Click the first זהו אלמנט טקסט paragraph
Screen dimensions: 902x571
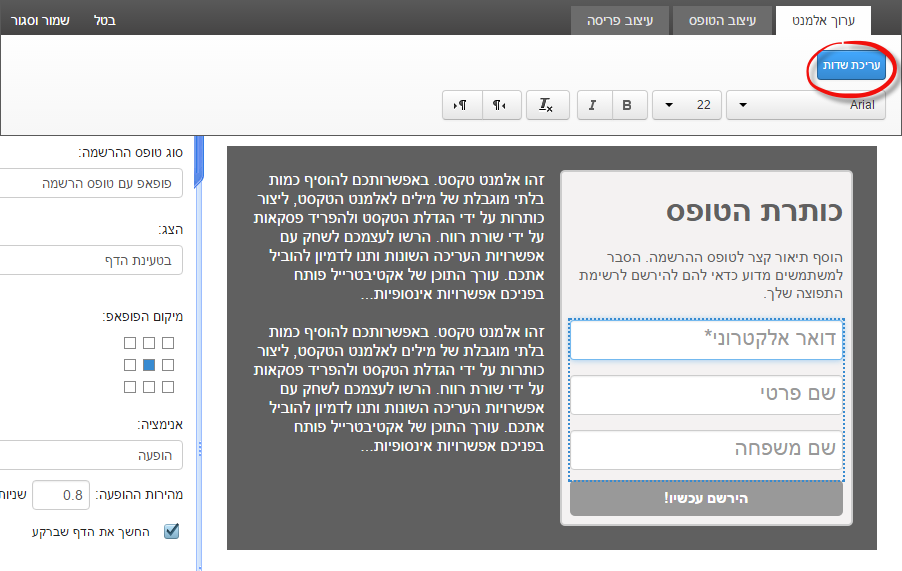tap(399, 237)
